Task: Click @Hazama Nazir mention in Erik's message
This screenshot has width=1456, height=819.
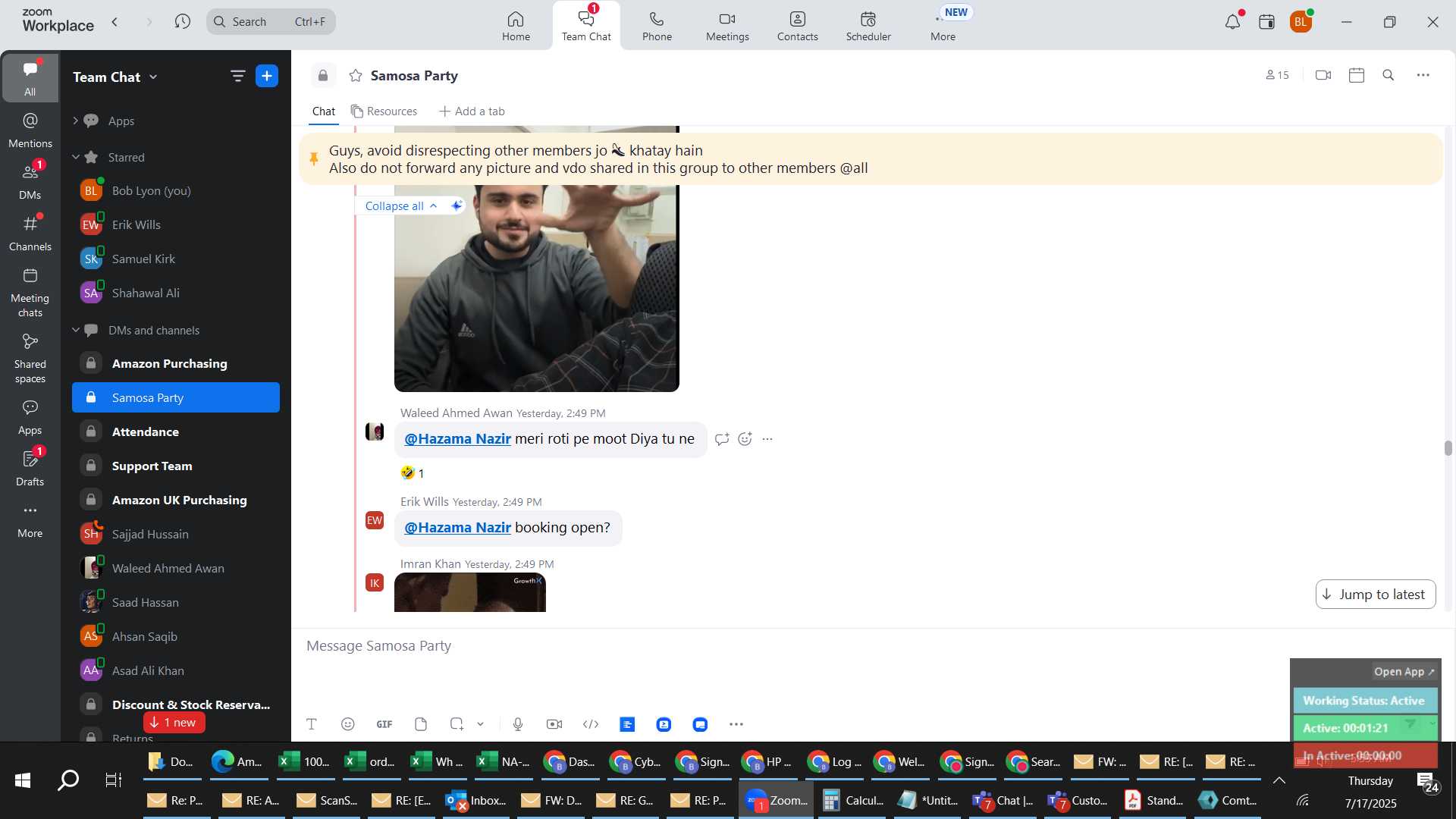Action: (x=457, y=528)
